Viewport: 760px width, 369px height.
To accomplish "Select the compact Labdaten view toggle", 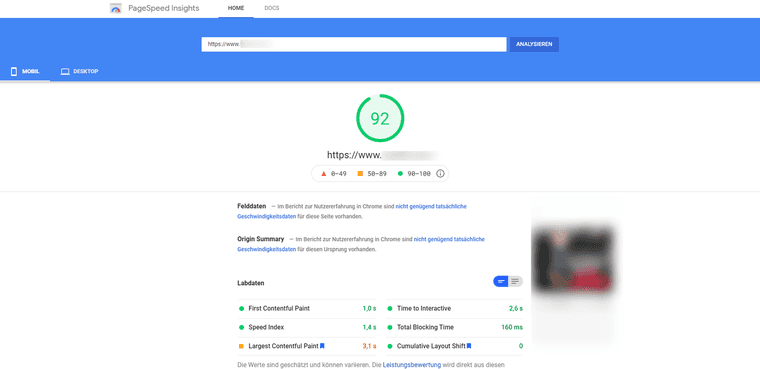I will tap(501, 281).
